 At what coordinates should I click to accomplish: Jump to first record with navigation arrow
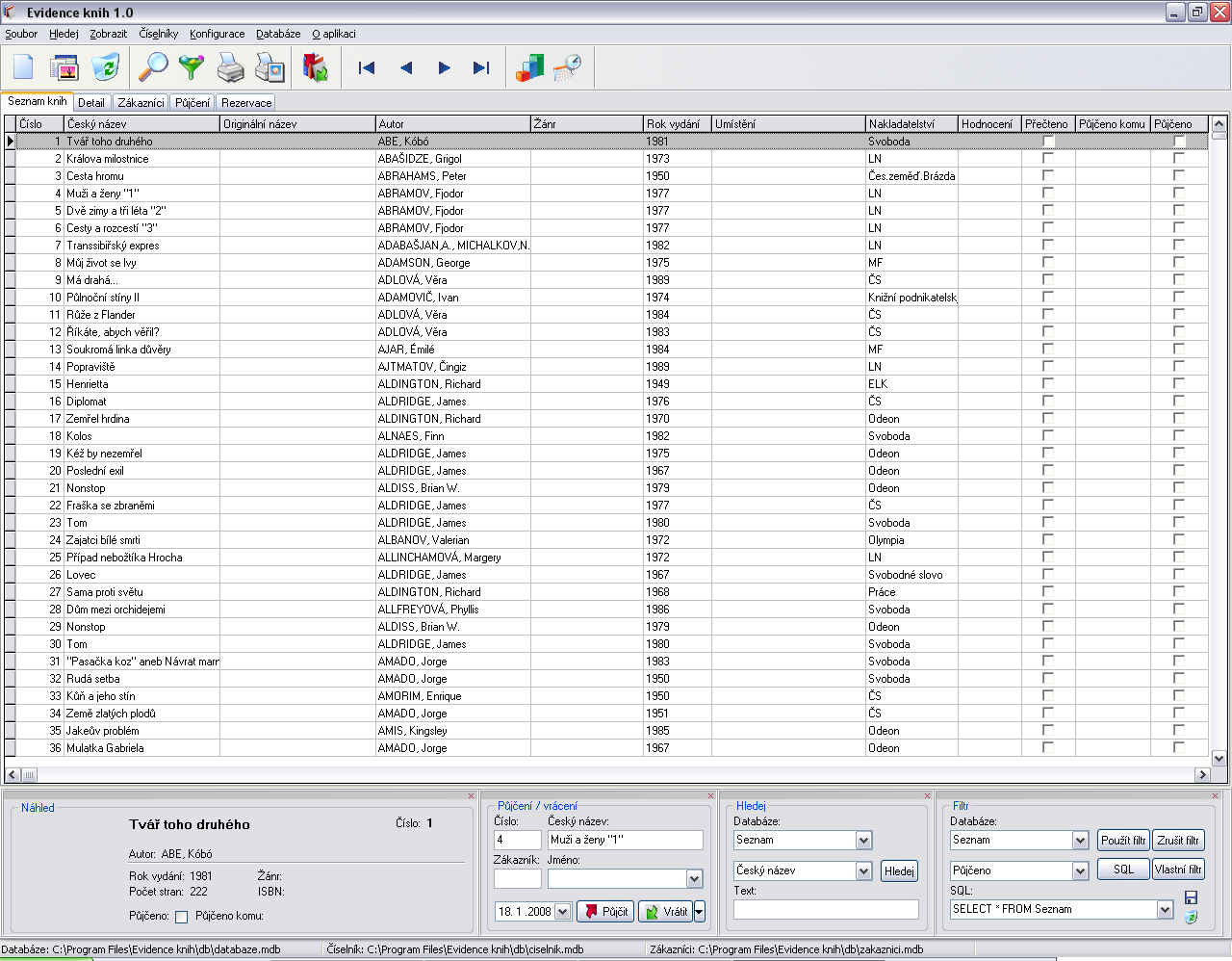click(367, 67)
